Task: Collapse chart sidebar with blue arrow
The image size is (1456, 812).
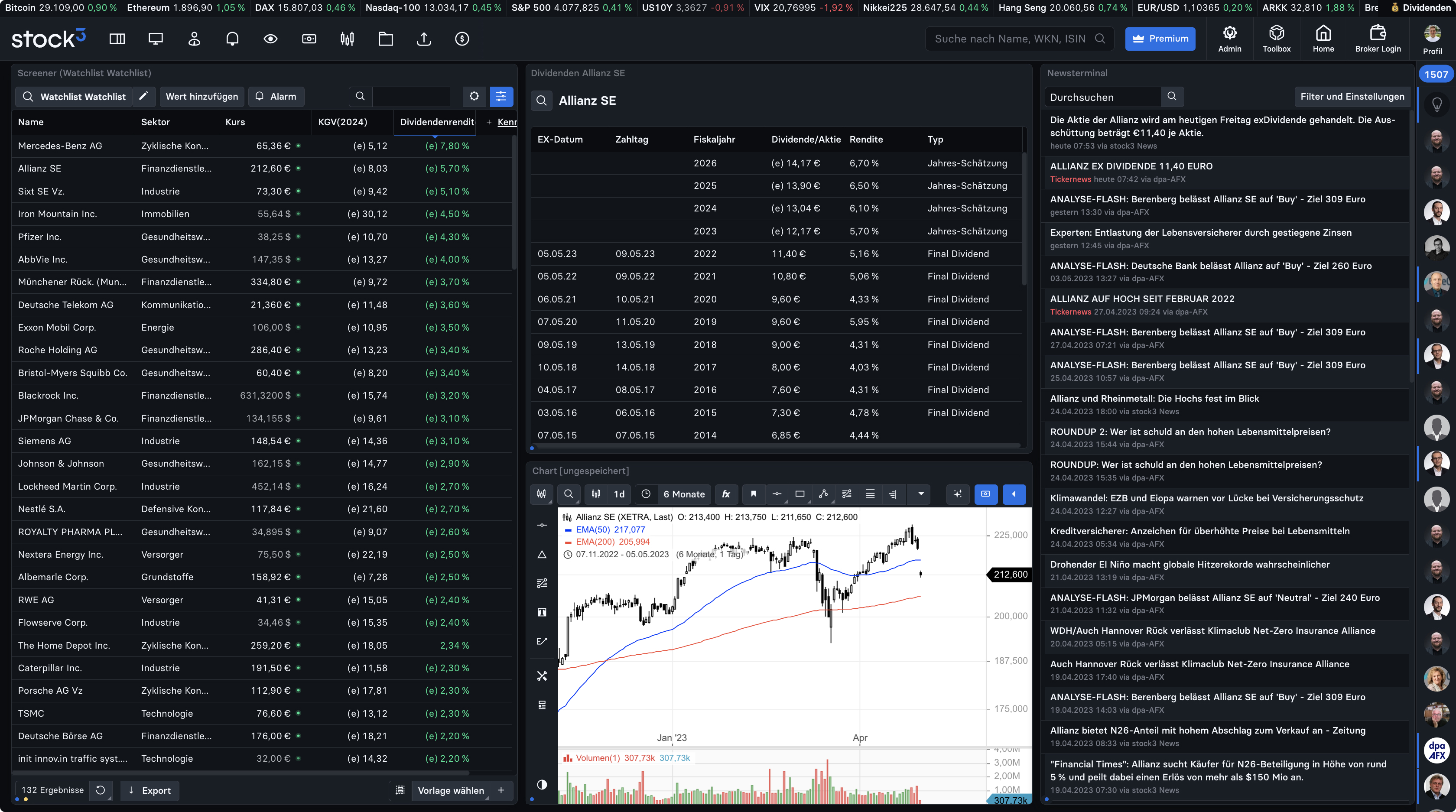Action: tap(1014, 494)
